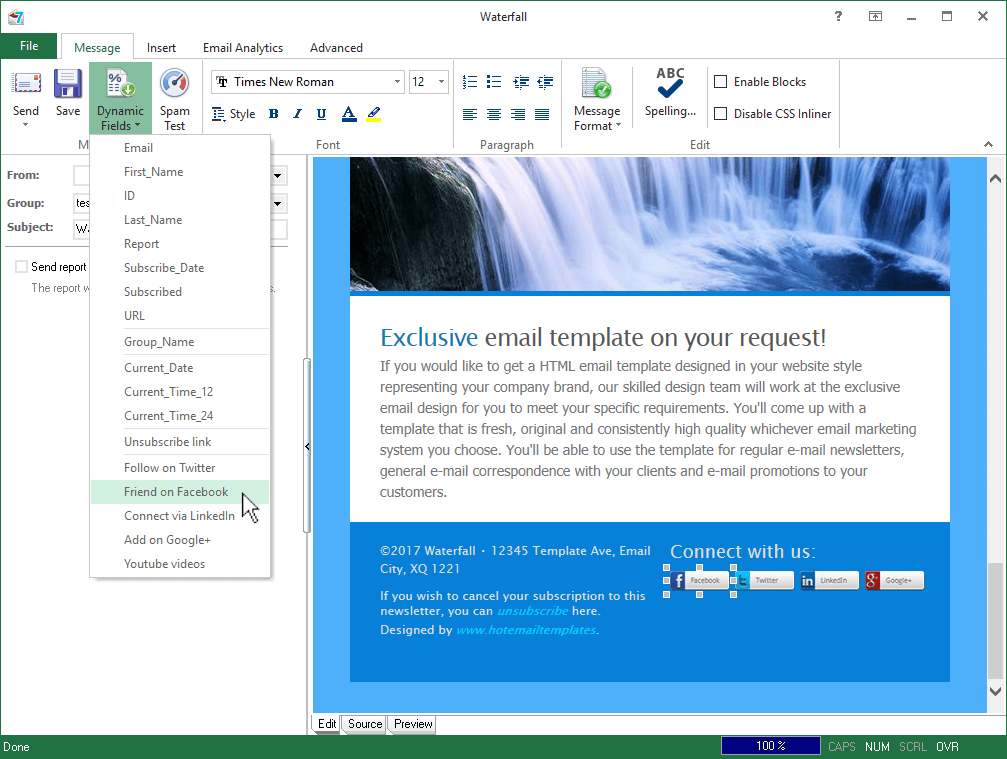Choose Add on Google+ menu item
The image size is (1007, 759).
(180, 540)
